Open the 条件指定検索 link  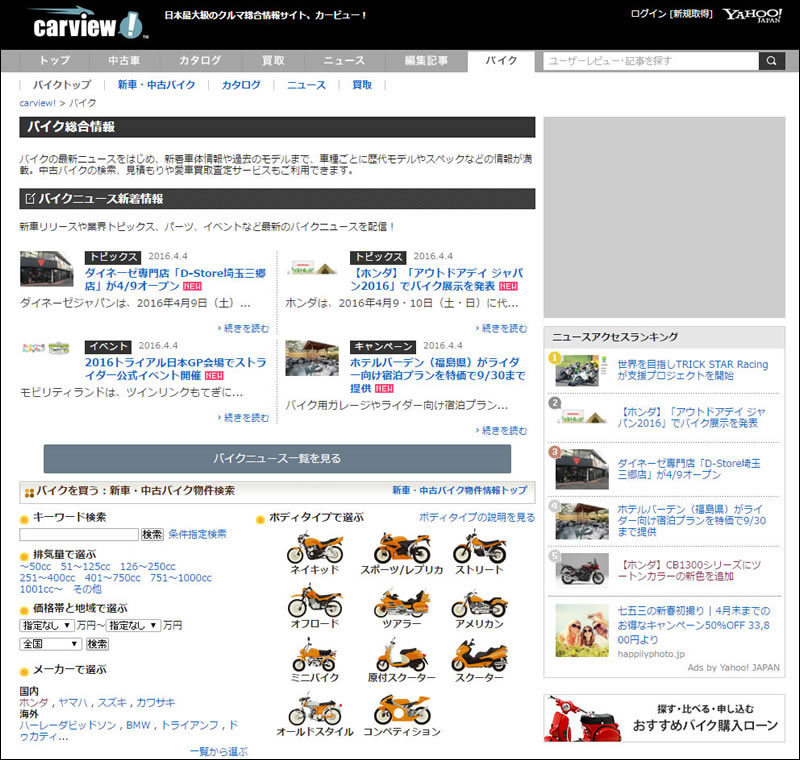point(197,534)
